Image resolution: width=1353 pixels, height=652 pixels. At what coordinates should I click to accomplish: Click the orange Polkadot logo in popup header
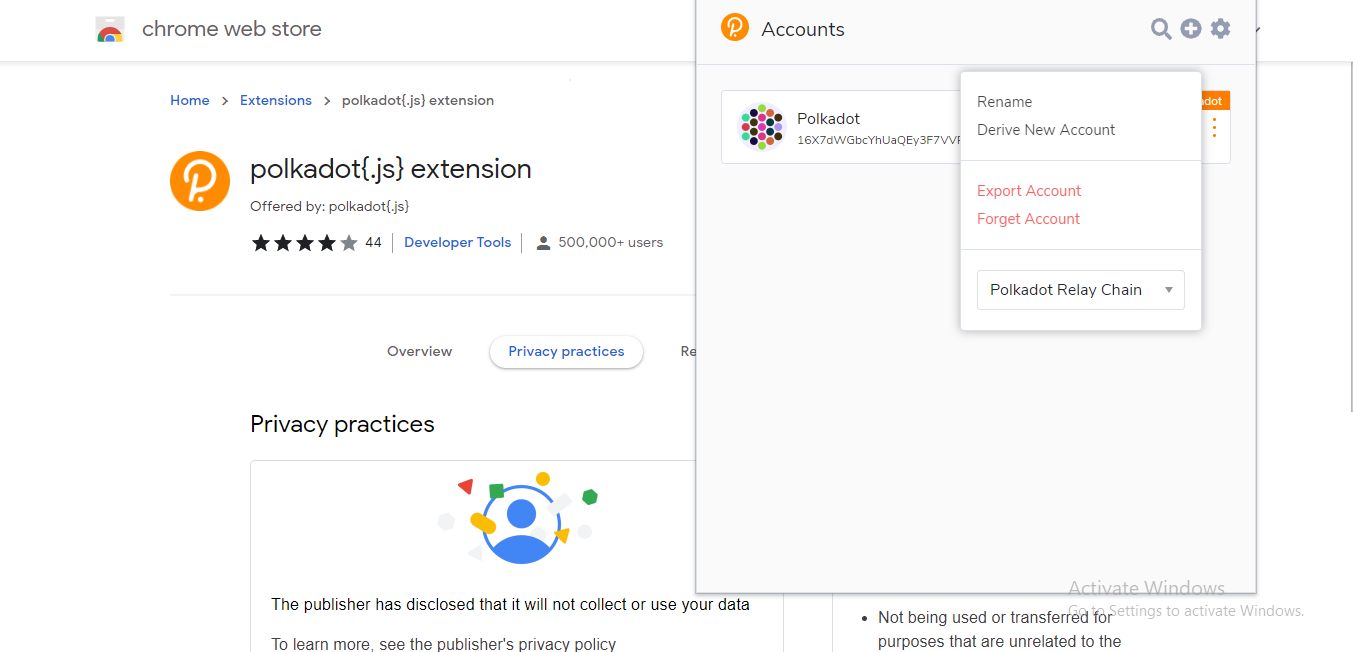click(x=735, y=28)
